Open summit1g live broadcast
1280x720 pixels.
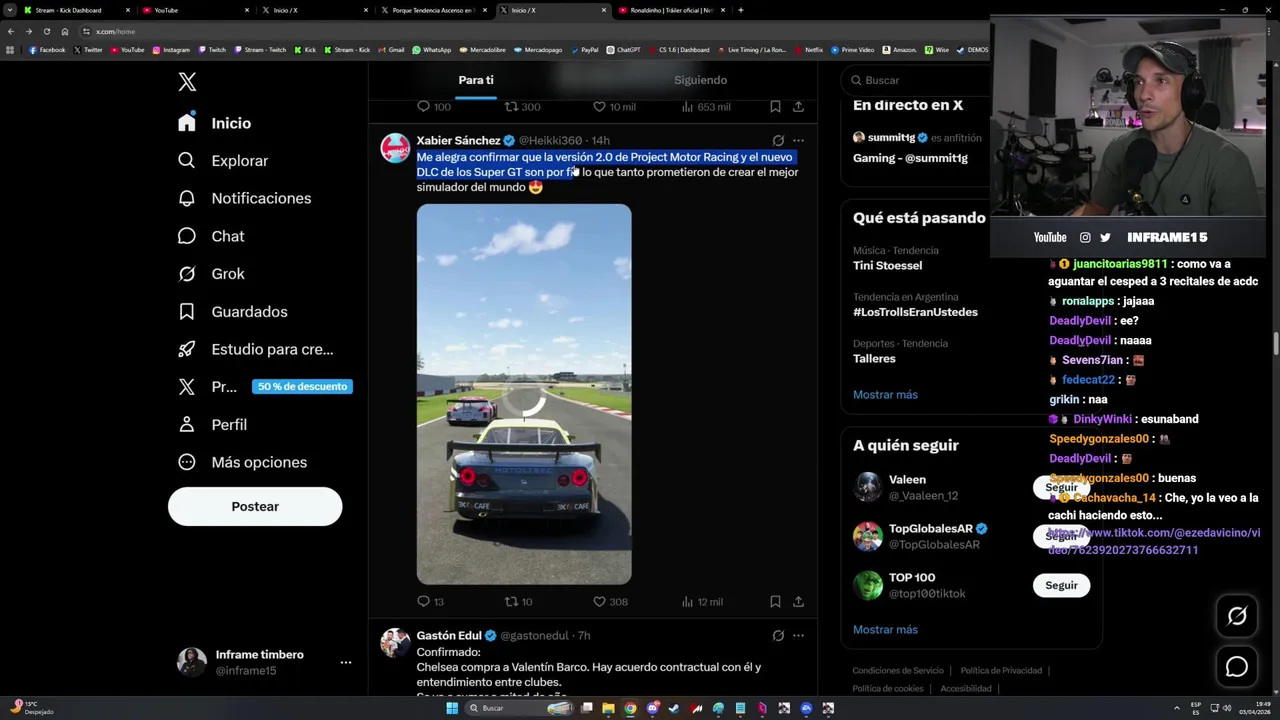(x=915, y=147)
